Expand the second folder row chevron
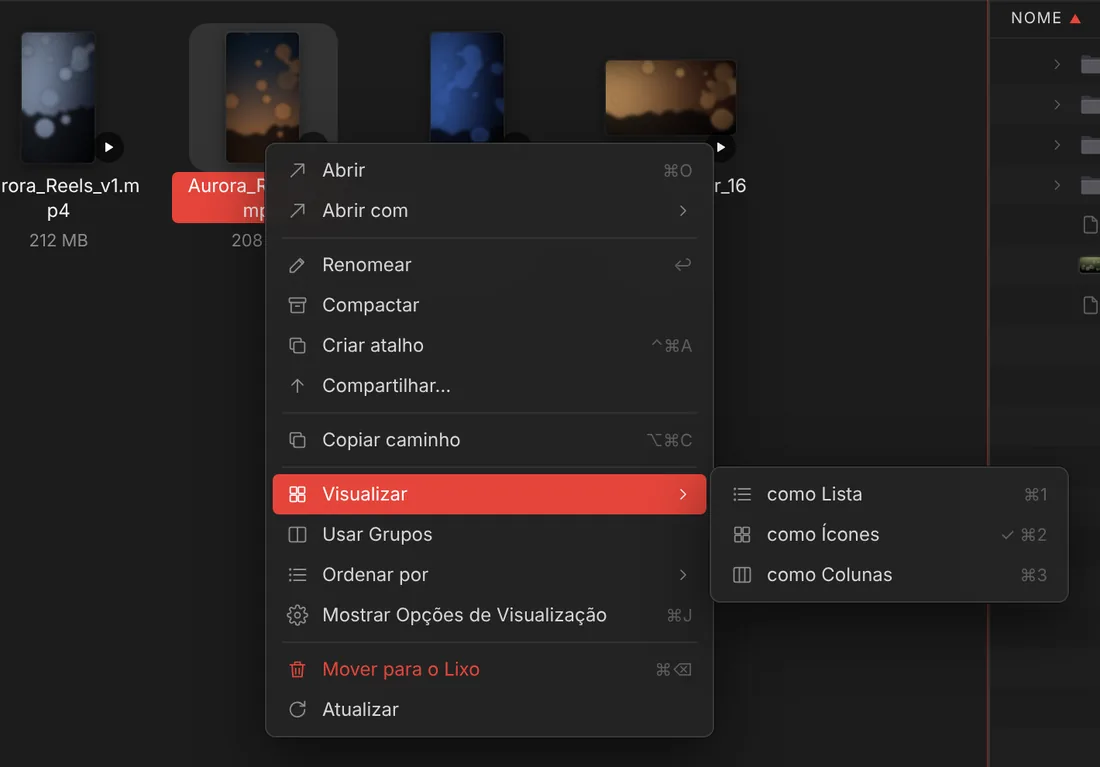Image resolution: width=1100 pixels, height=767 pixels. pos(1057,105)
